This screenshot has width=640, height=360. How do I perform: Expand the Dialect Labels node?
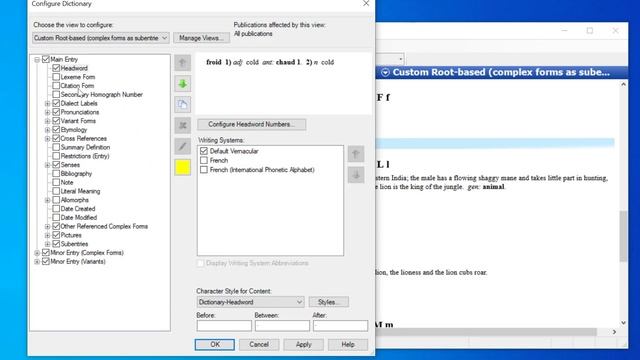pos(47,104)
